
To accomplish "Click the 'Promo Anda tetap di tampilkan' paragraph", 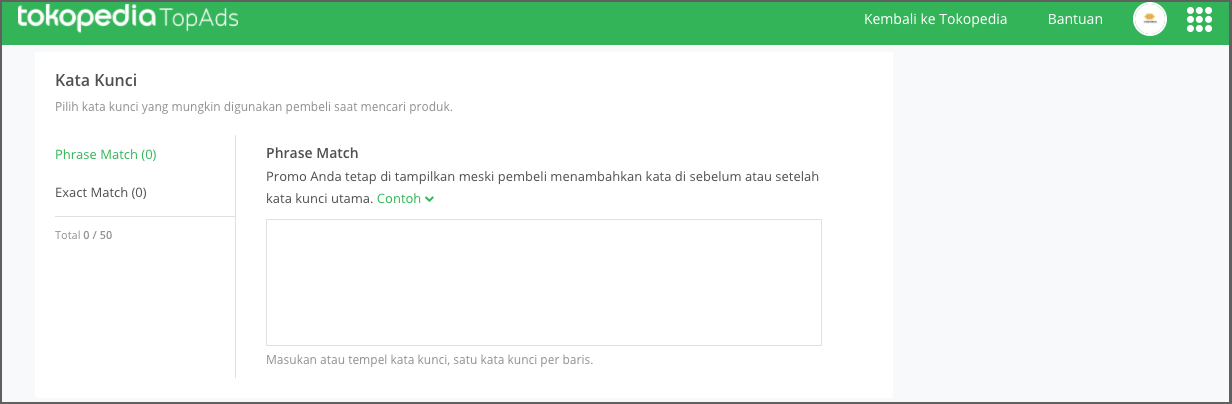I will click(x=543, y=188).
